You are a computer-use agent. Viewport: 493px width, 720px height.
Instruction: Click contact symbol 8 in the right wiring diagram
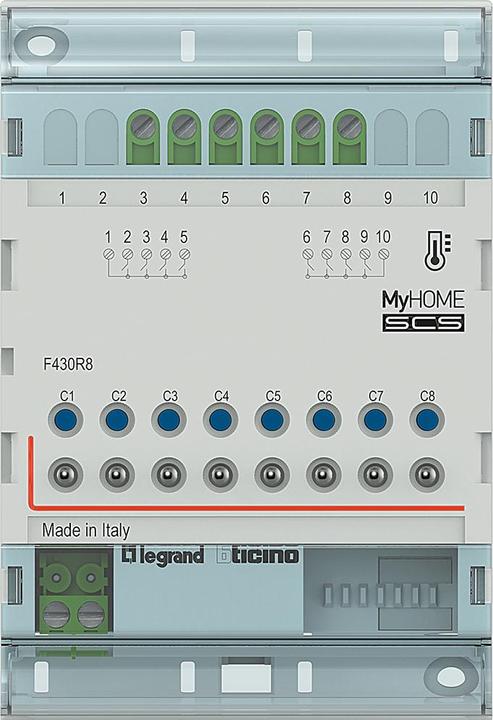pos(345,254)
